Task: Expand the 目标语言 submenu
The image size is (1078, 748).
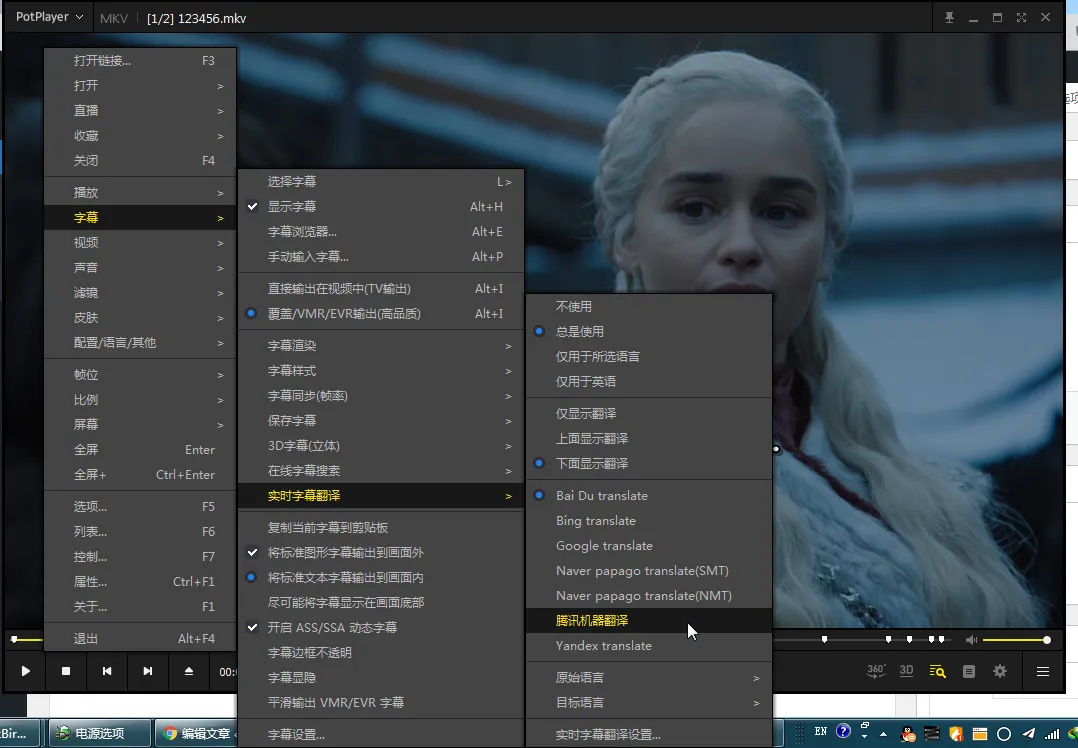Action: pos(649,703)
